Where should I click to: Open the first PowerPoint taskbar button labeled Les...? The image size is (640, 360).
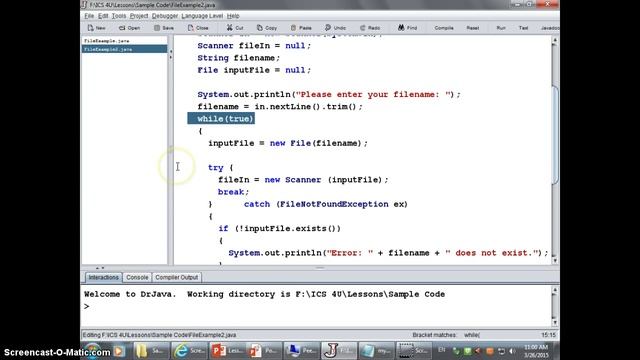point(227,351)
